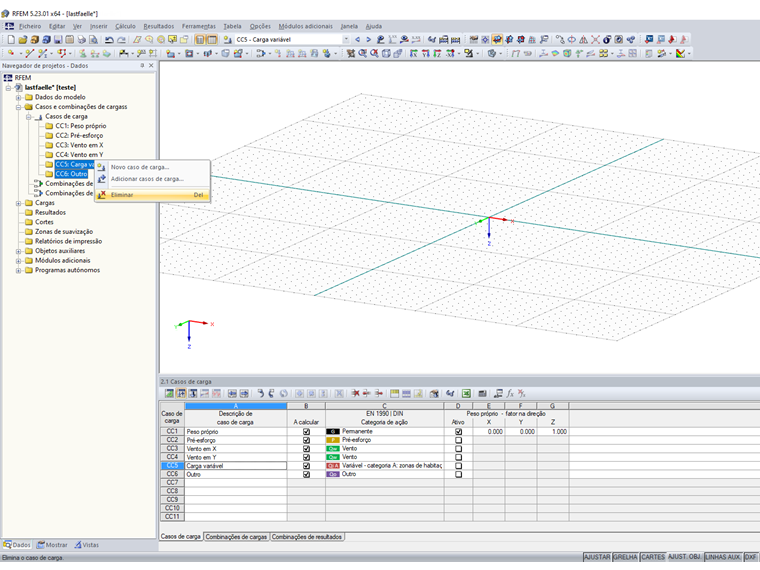Toggle 'A calcular' checkbox for CC6

click(306, 474)
